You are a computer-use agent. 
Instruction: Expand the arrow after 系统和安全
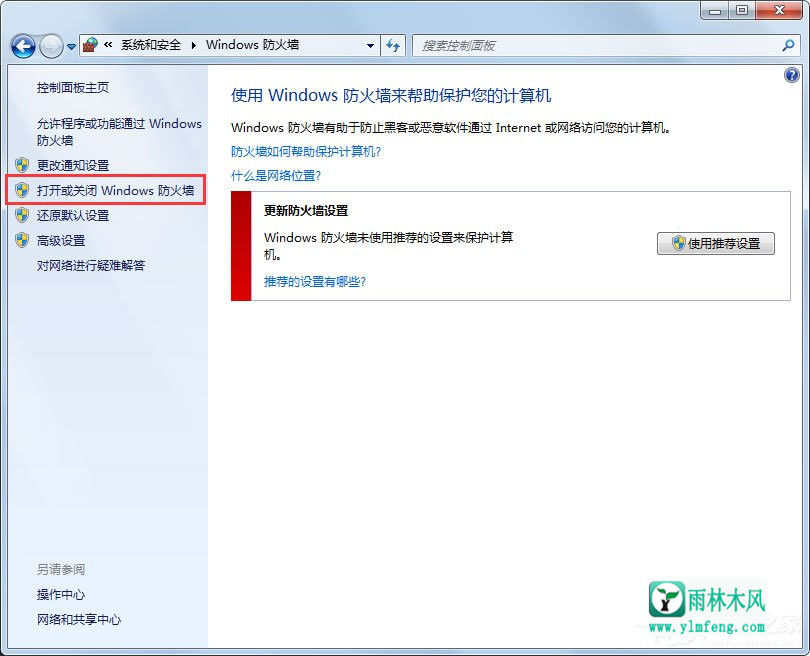pos(194,45)
